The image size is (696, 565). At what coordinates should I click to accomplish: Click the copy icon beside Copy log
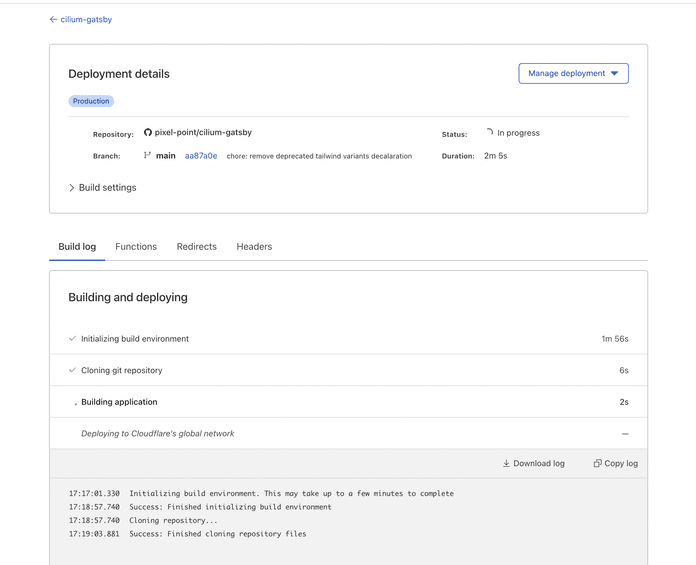pos(598,464)
